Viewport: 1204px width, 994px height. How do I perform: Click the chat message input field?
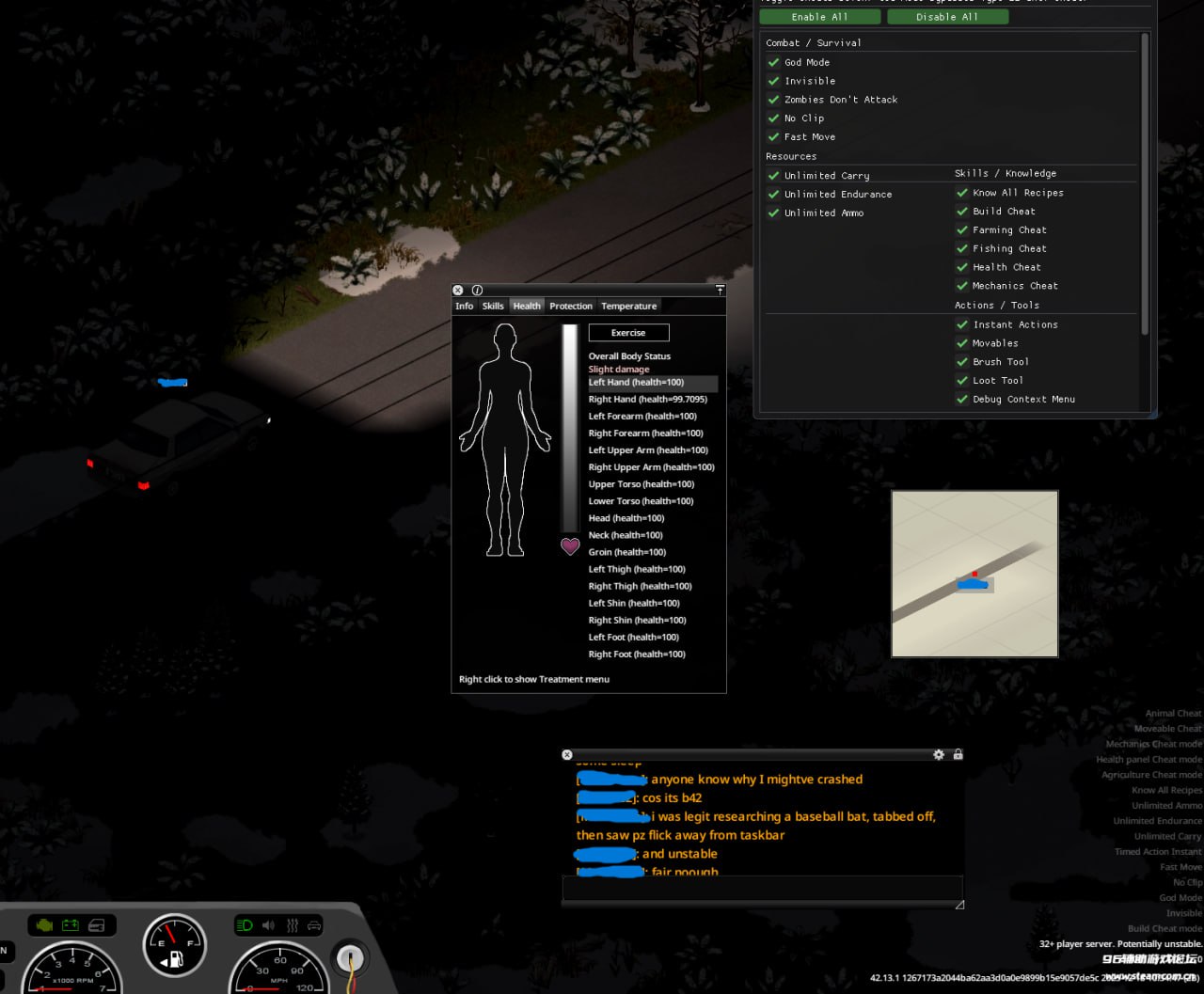pyautogui.click(x=761, y=888)
